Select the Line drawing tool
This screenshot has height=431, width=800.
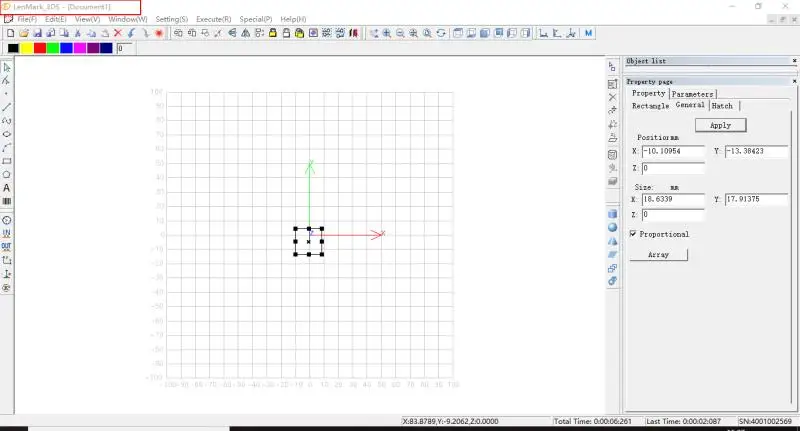(7, 106)
